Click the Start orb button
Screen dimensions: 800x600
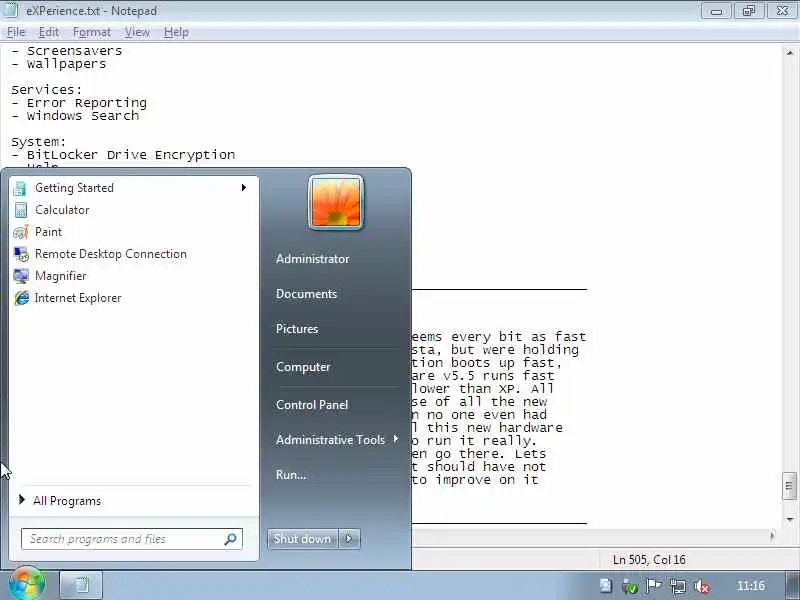coord(28,584)
